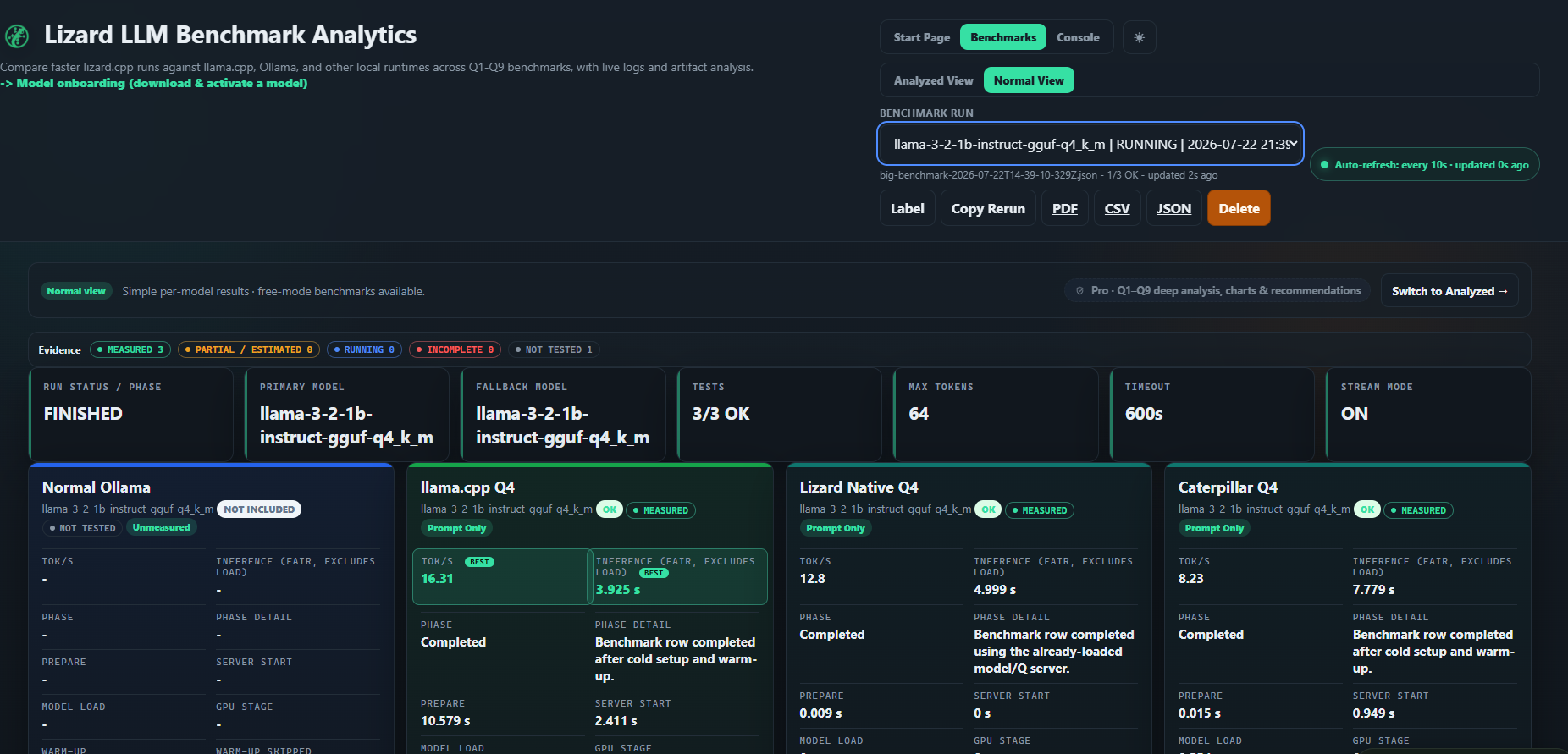Image resolution: width=1568 pixels, height=754 pixels.
Task: Click the FINISHED run status value
Action: (x=83, y=414)
